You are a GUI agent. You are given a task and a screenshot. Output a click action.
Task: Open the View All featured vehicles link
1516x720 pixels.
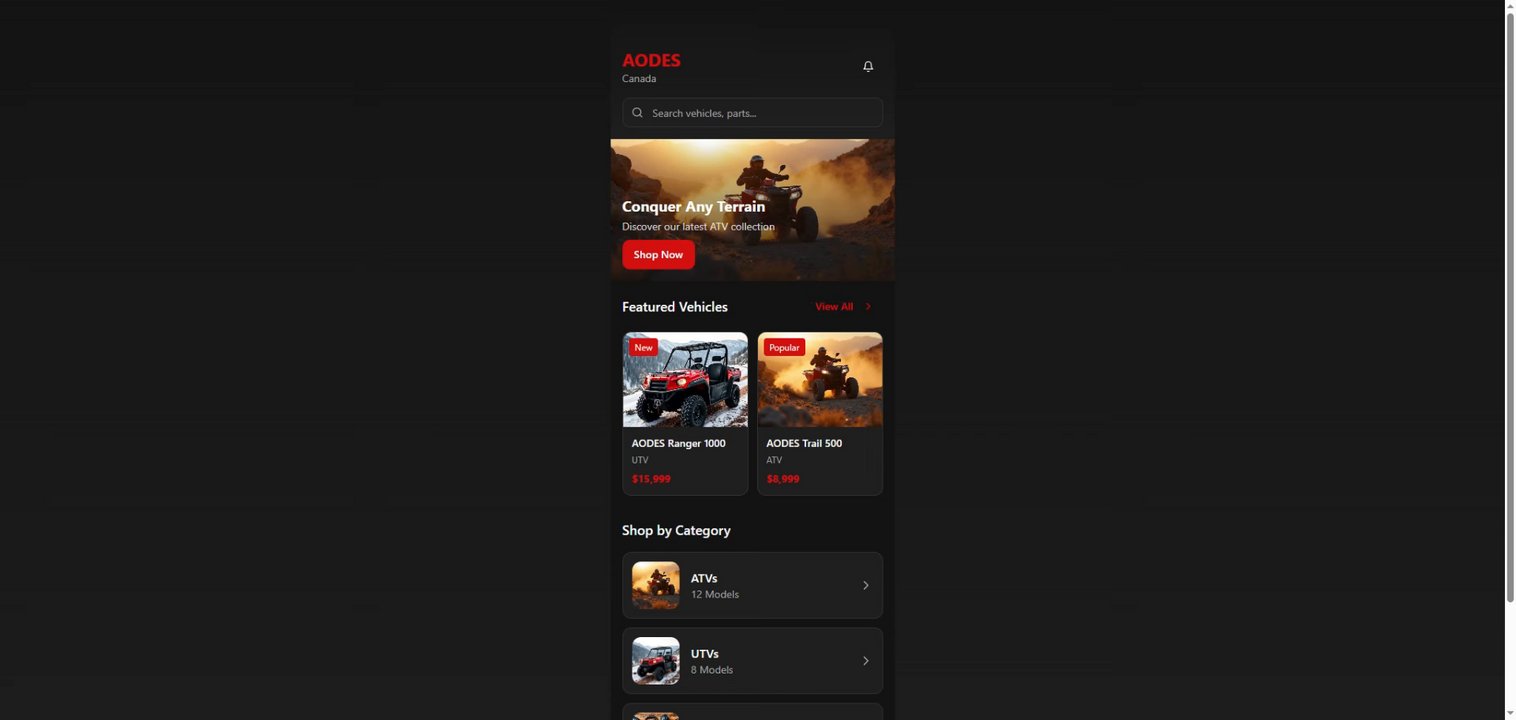click(x=834, y=307)
